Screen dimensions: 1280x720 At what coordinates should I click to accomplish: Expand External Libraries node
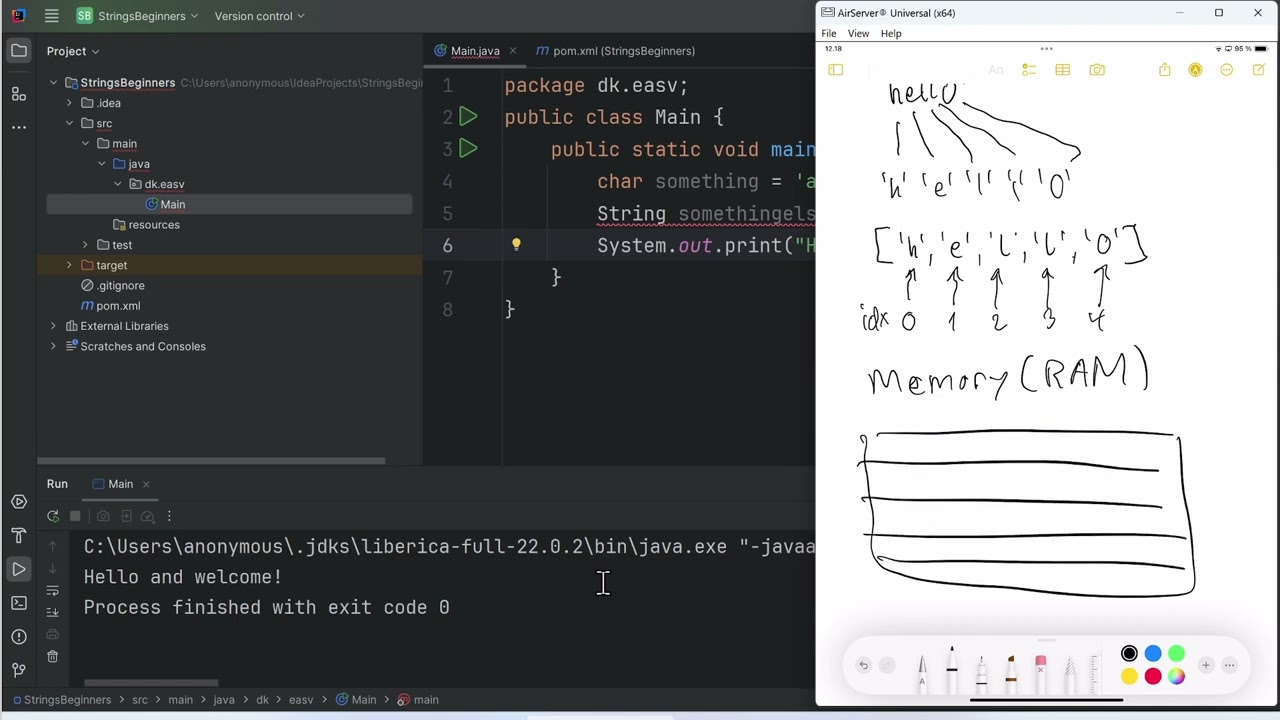coord(54,326)
